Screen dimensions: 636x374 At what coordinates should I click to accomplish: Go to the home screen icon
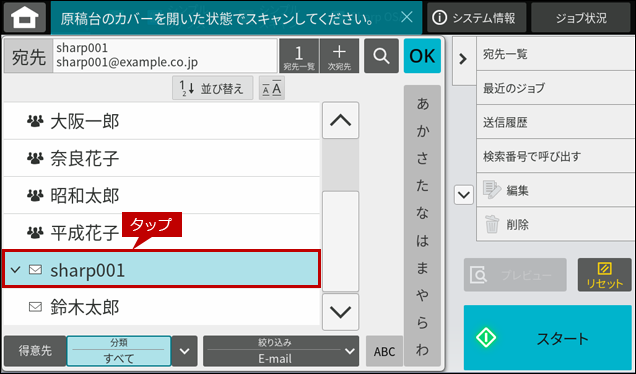click(25, 17)
